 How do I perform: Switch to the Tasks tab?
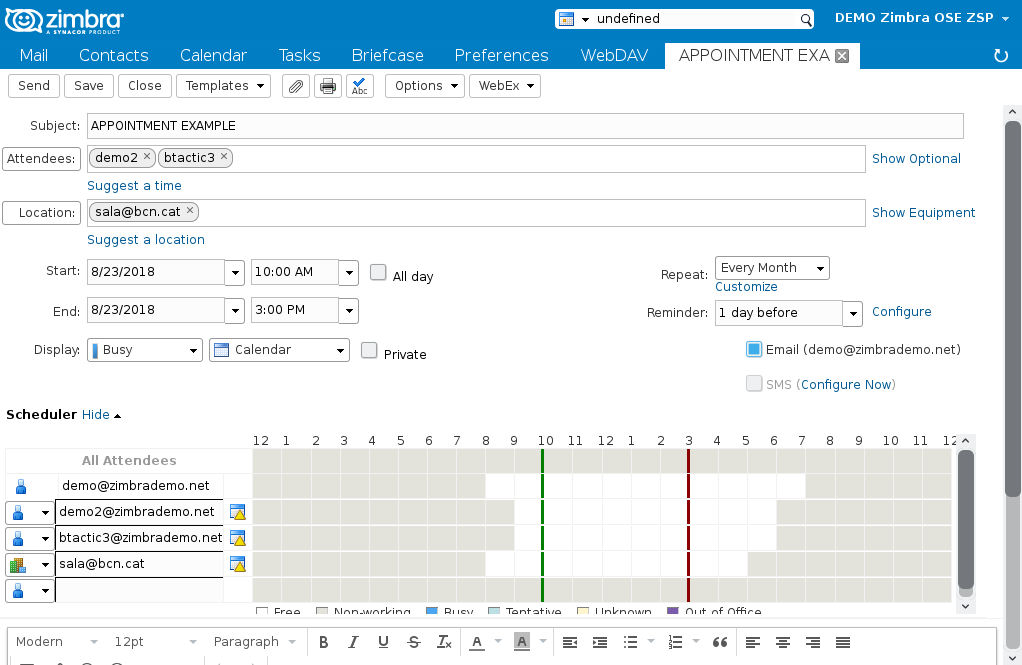[x=300, y=55]
